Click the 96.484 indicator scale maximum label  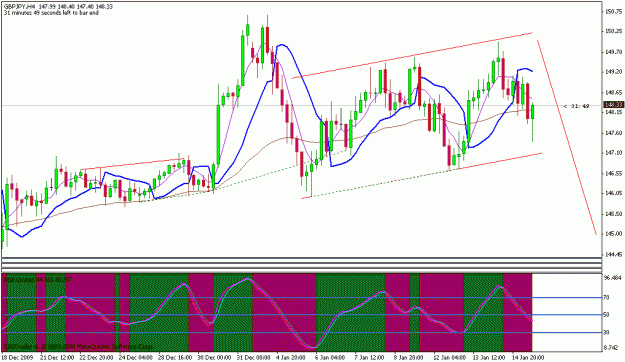click(613, 278)
